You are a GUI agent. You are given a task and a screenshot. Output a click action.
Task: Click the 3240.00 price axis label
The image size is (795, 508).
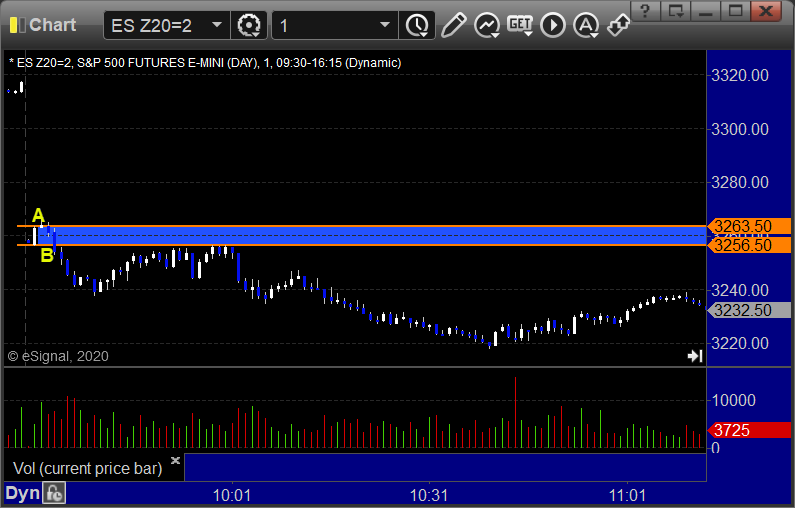[740, 291]
